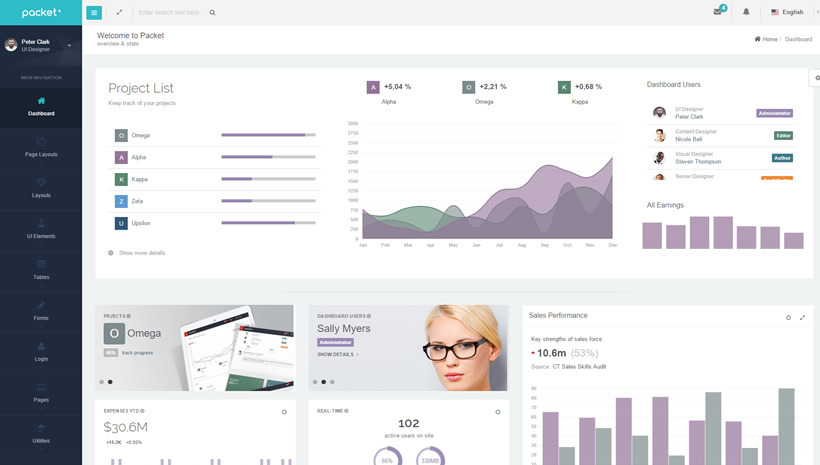Click the fullscreen expand icon in top bar
Image resolution: width=820 pixels, height=465 pixels.
tap(119, 12)
